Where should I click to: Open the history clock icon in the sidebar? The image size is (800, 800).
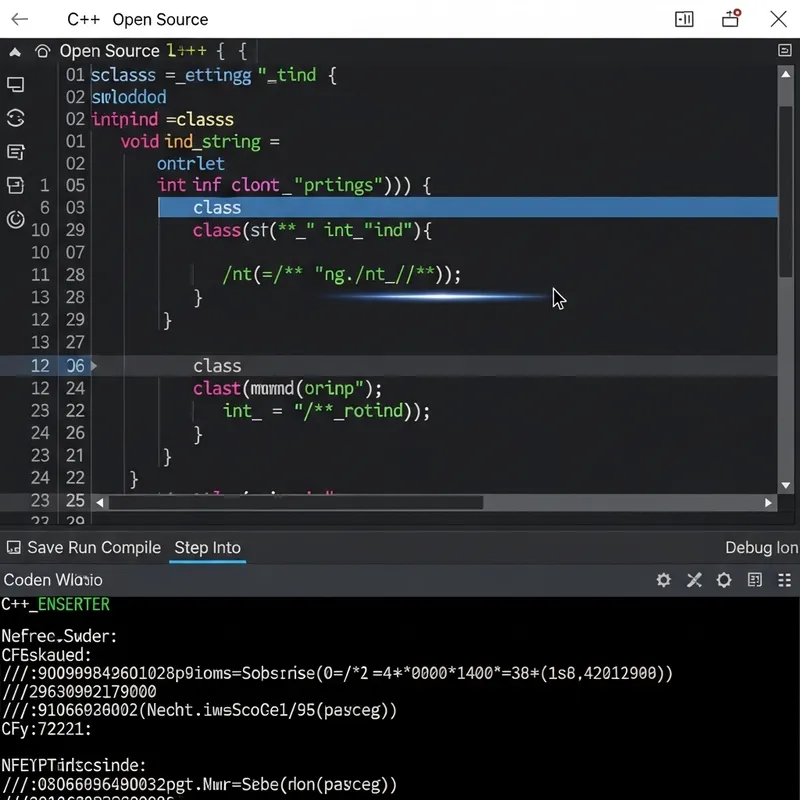[14, 217]
